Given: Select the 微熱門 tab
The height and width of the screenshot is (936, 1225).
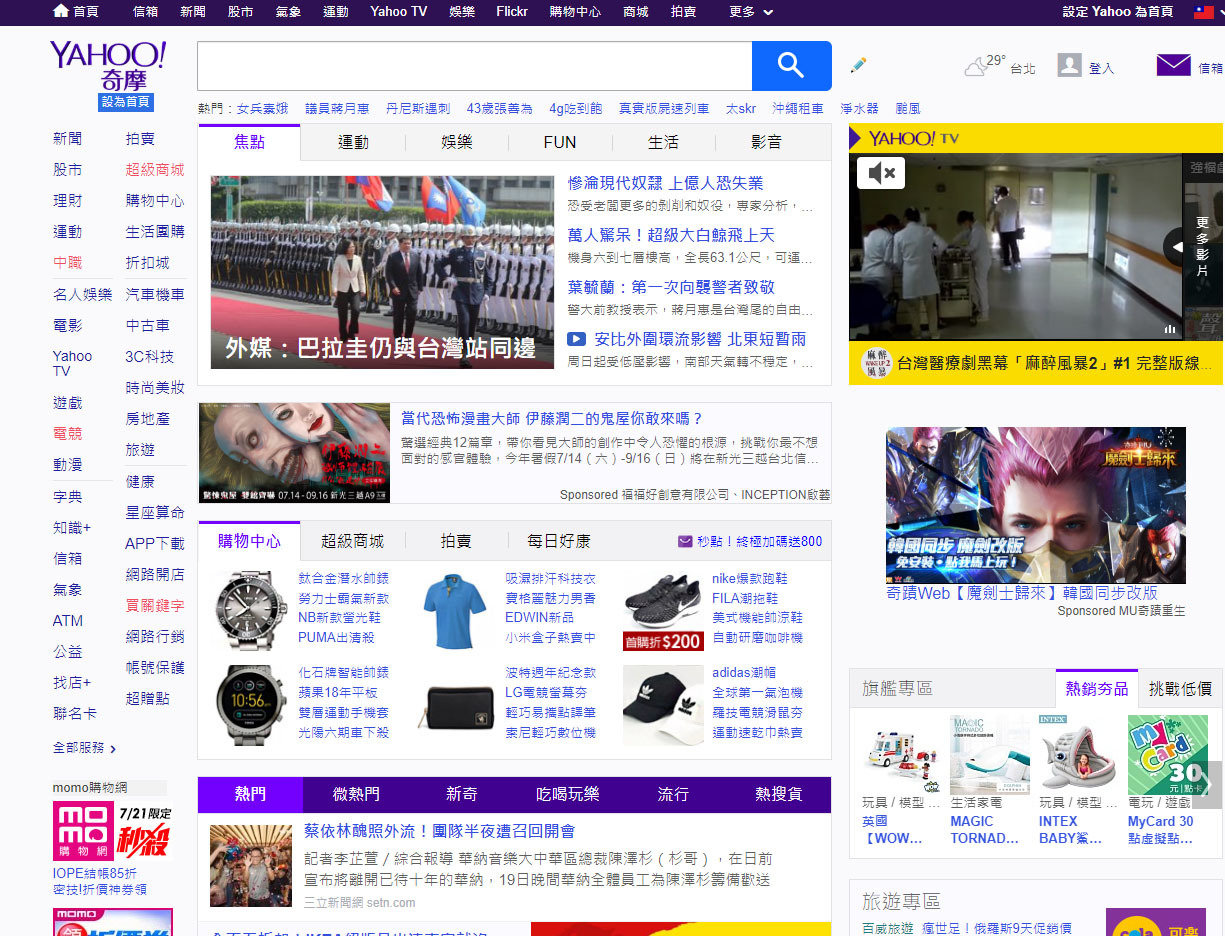Looking at the screenshot, I should point(356,794).
